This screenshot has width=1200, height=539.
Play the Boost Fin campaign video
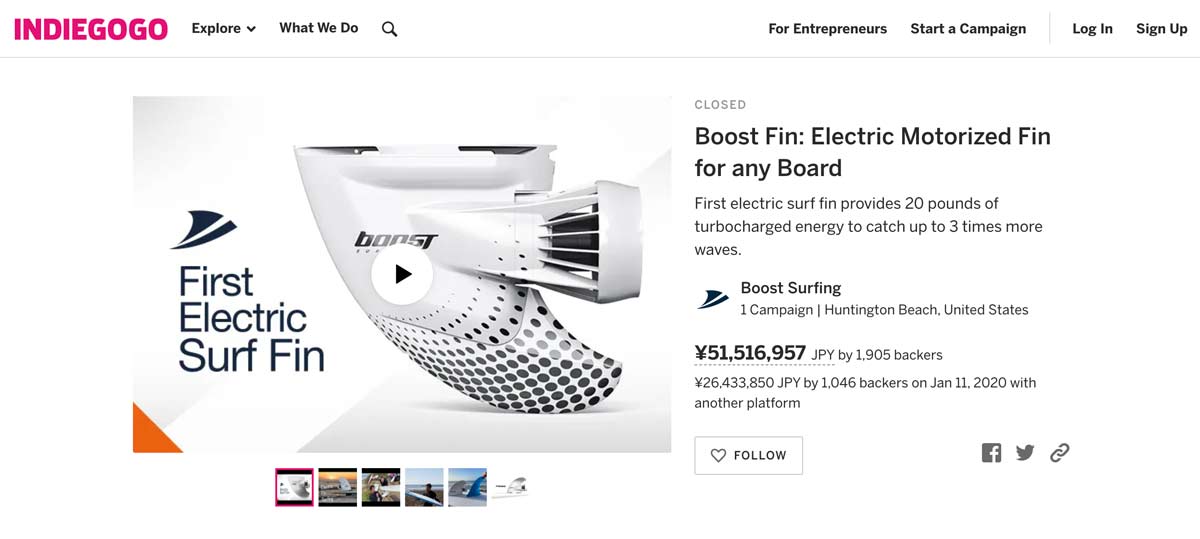[x=402, y=274]
